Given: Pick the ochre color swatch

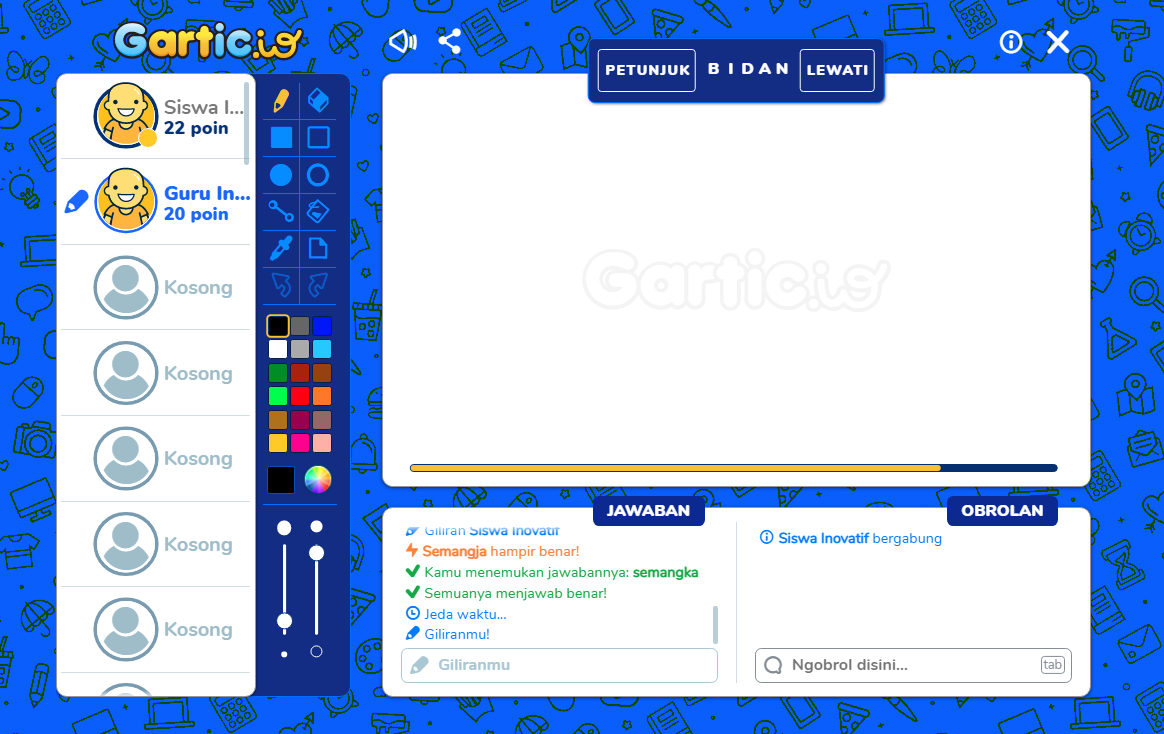Looking at the screenshot, I should 278,419.
